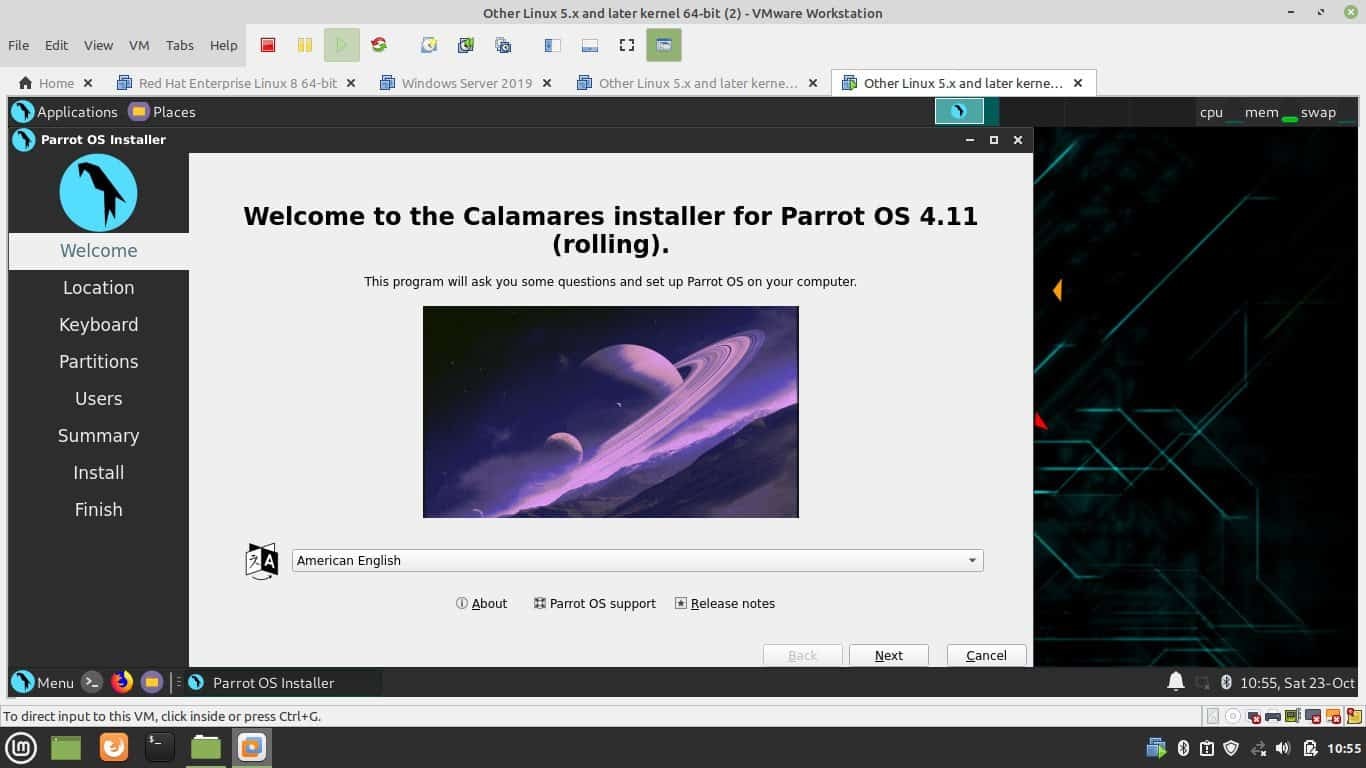
Task: Switch to the Windows Server 2019 tab
Action: (466, 83)
